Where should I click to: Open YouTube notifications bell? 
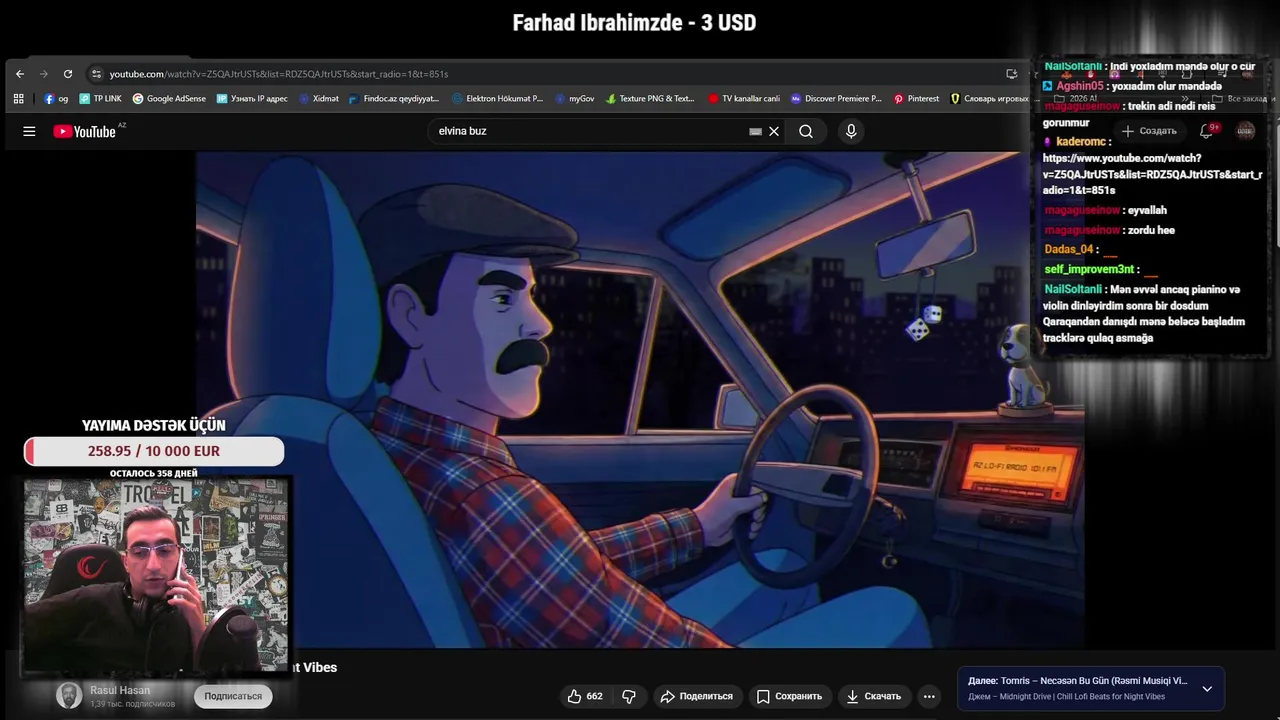point(1206,131)
